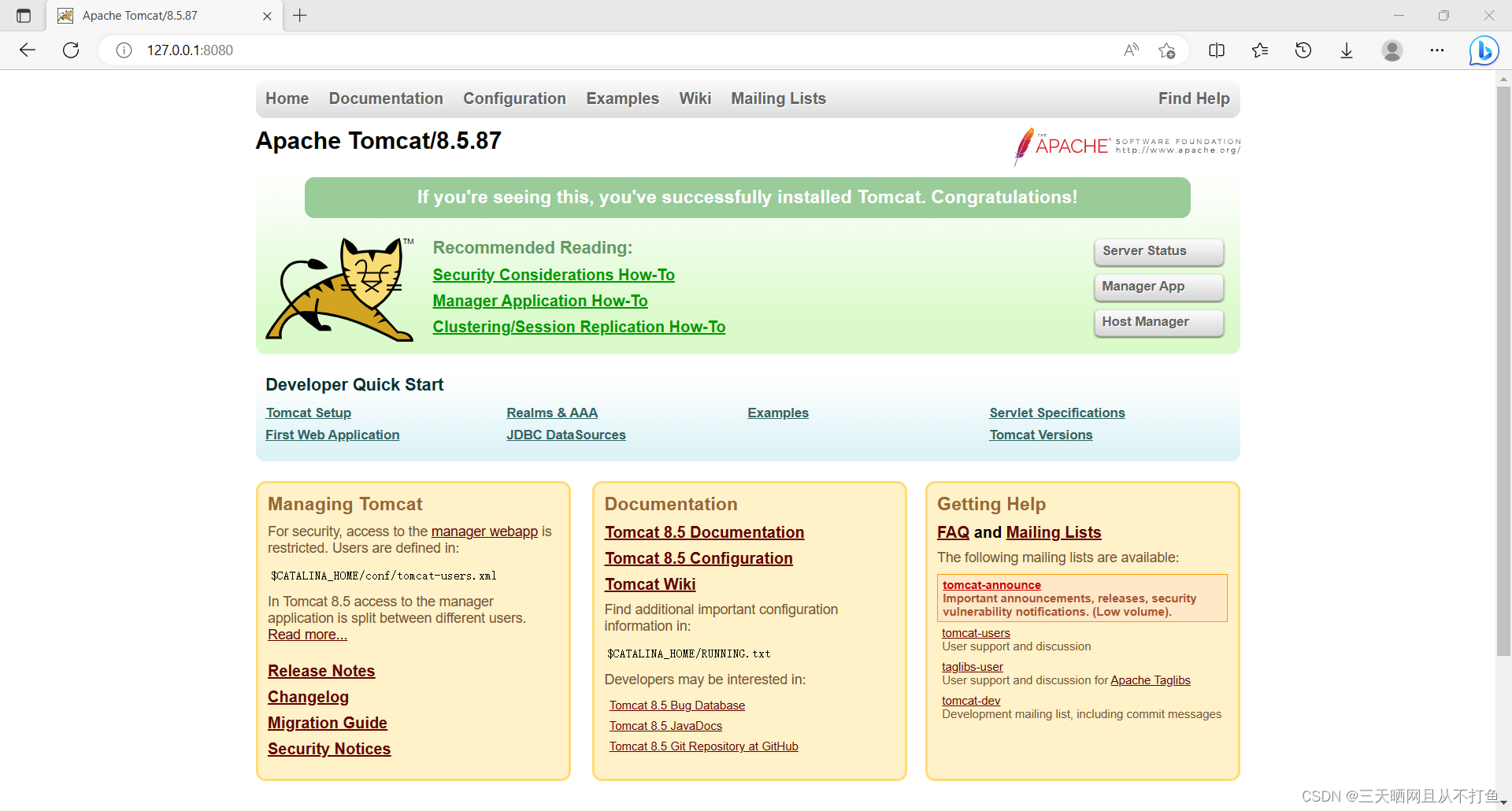Image resolution: width=1512 pixels, height=811 pixels.
Task: Open Changelog link
Action: (x=308, y=697)
